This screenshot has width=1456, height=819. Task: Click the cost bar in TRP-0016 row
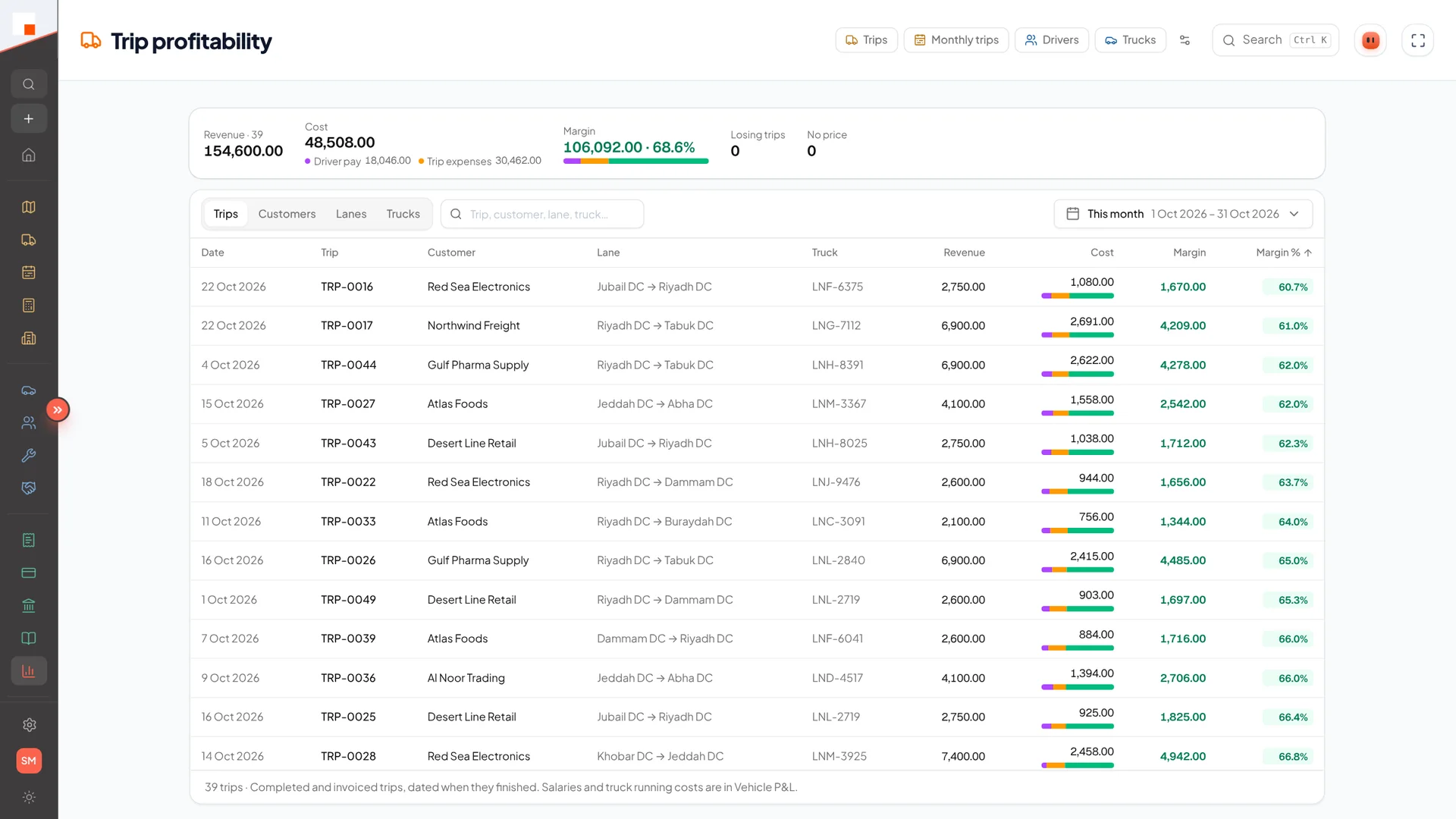[1078, 296]
